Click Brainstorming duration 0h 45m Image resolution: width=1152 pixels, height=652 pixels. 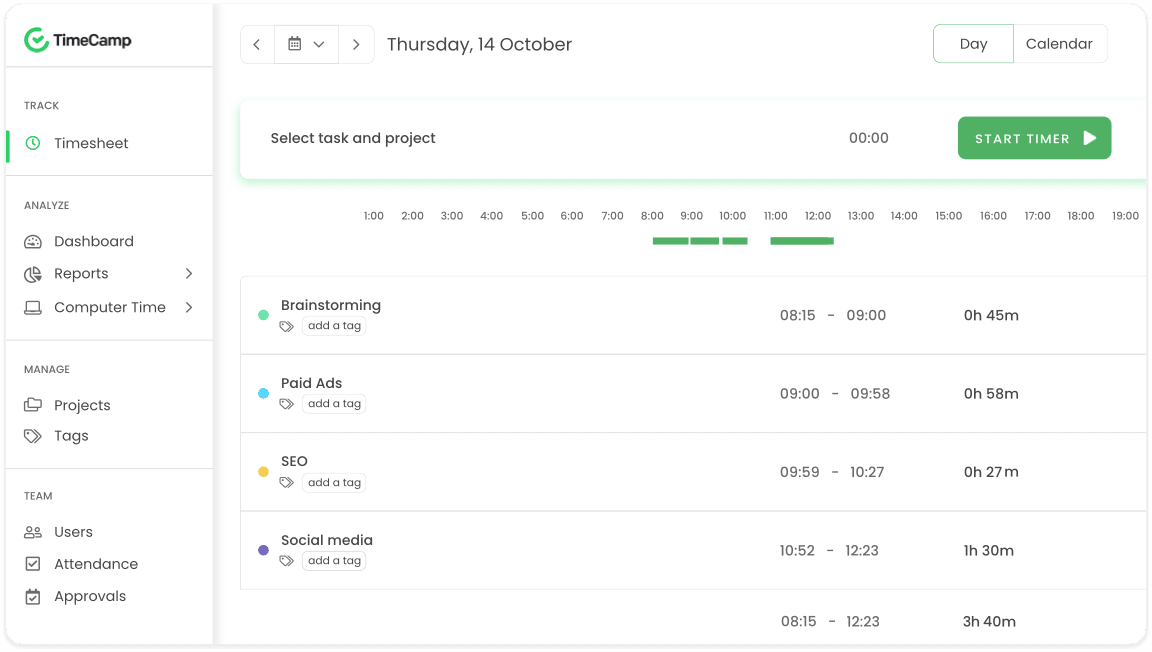click(991, 315)
